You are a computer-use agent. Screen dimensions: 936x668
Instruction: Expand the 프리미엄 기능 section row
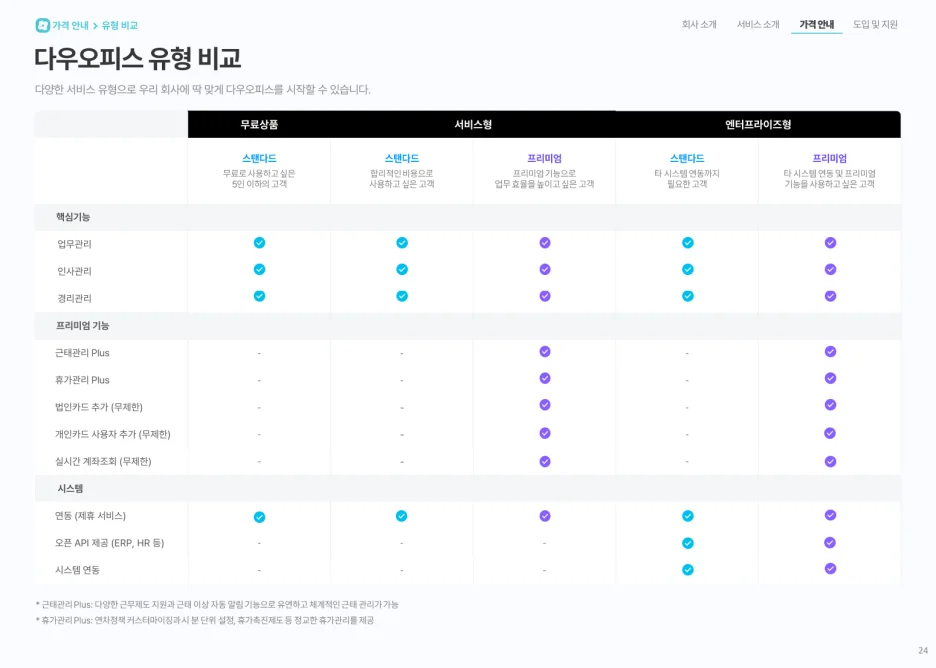coord(84,324)
